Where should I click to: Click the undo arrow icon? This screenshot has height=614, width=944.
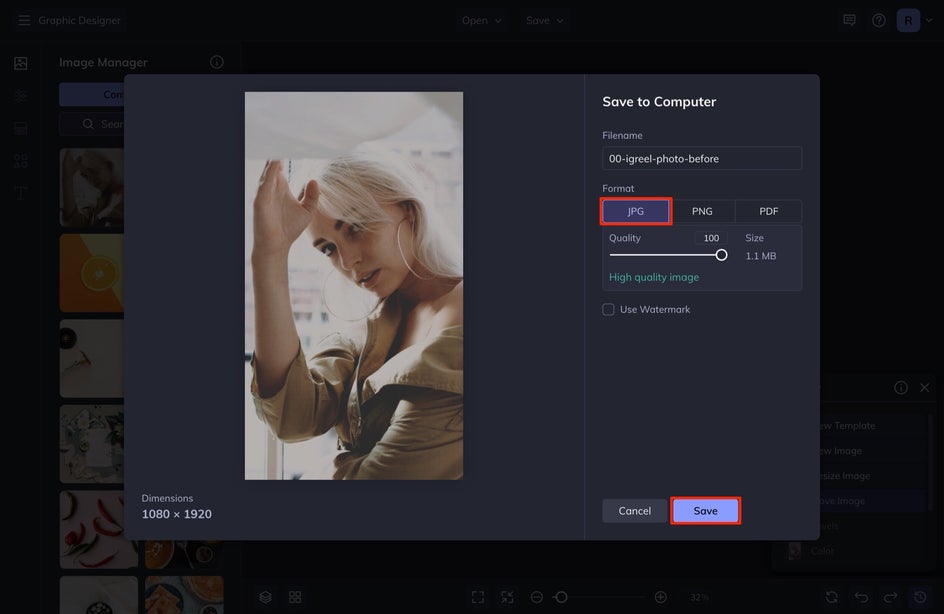[x=861, y=597]
